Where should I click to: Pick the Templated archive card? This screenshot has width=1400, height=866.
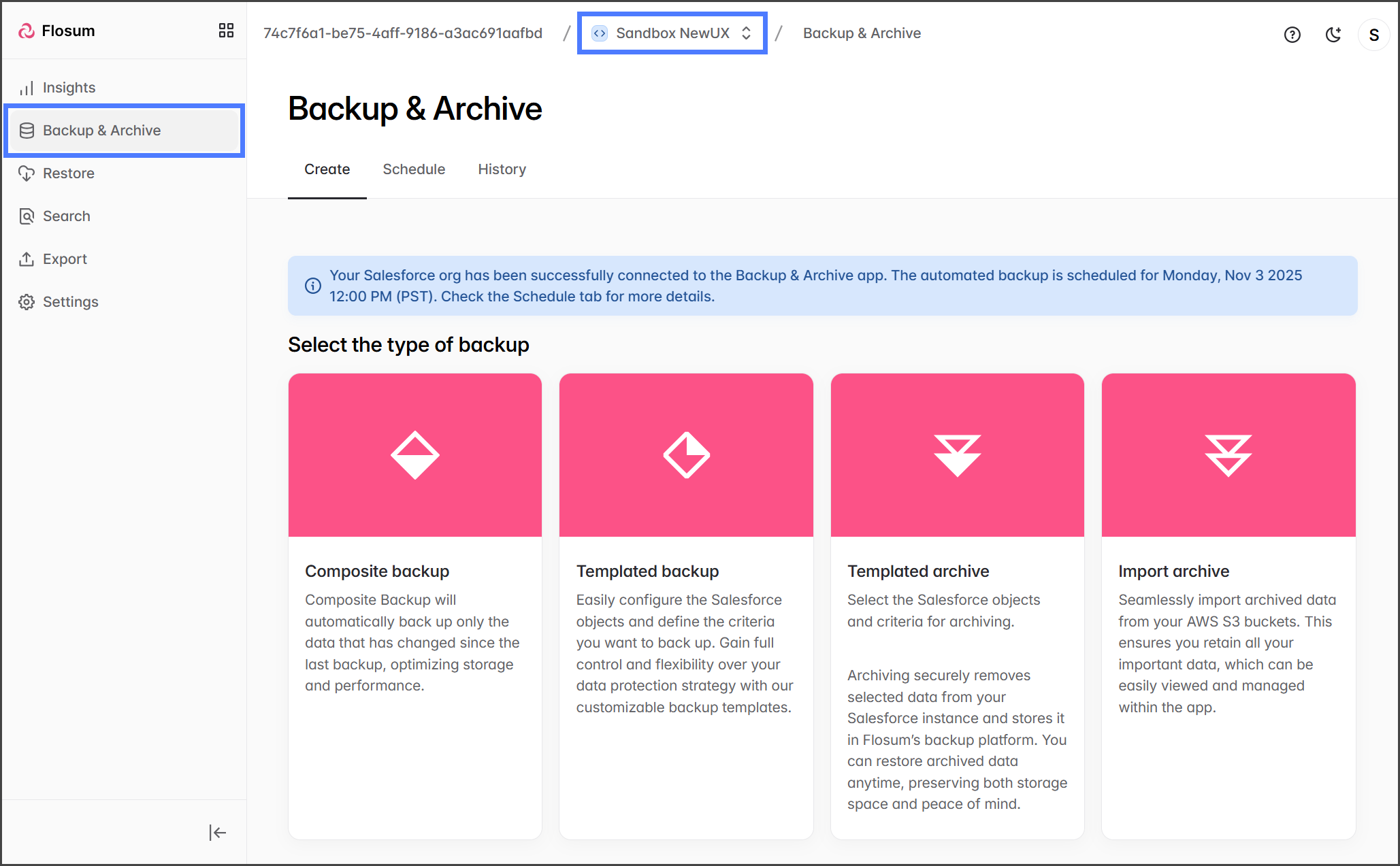tap(957, 605)
